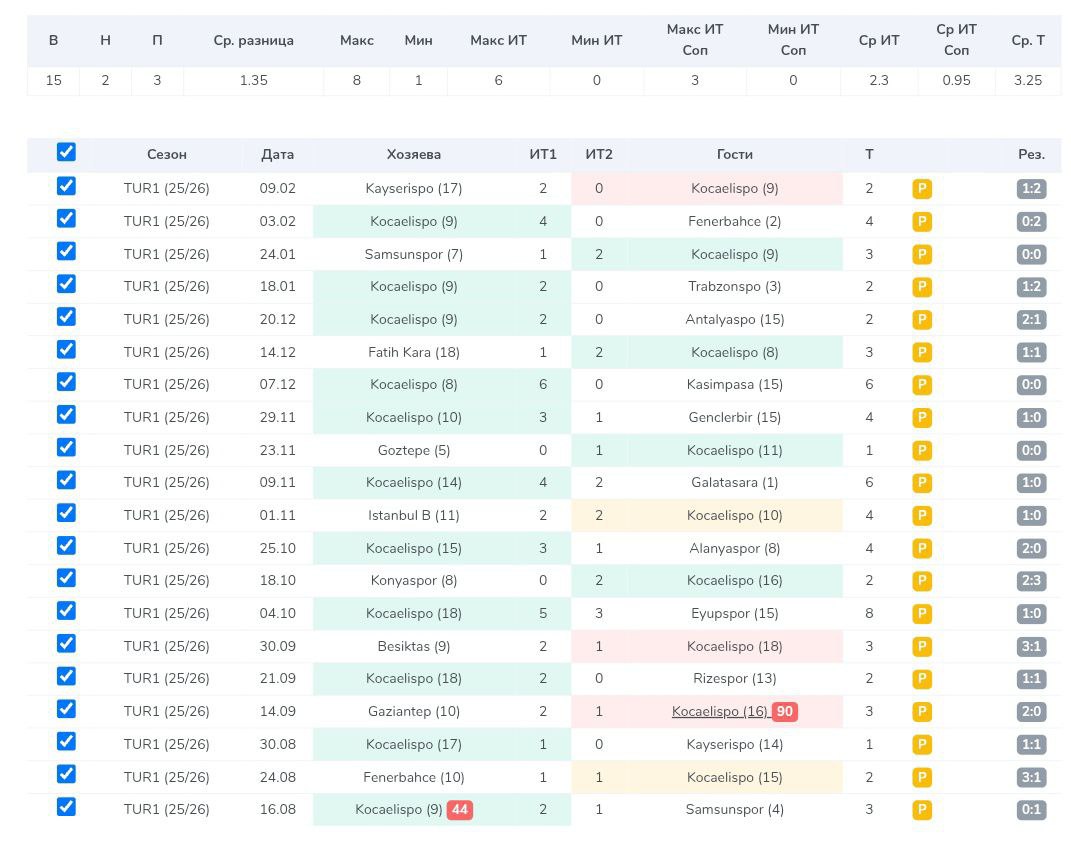1071x855 pixels.
Task: Click Trabzonspo (3) team name
Action: coord(734,287)
